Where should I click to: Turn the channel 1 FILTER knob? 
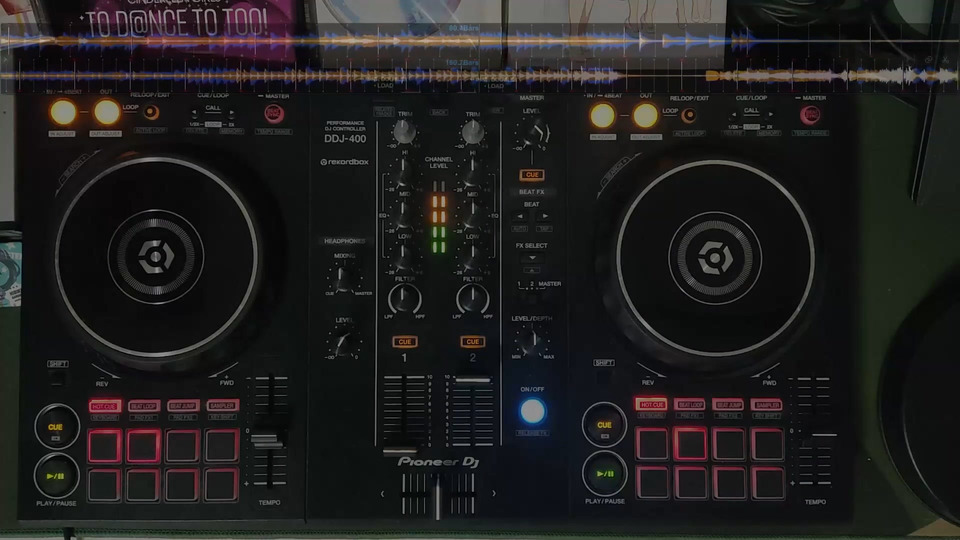[405, 299]
